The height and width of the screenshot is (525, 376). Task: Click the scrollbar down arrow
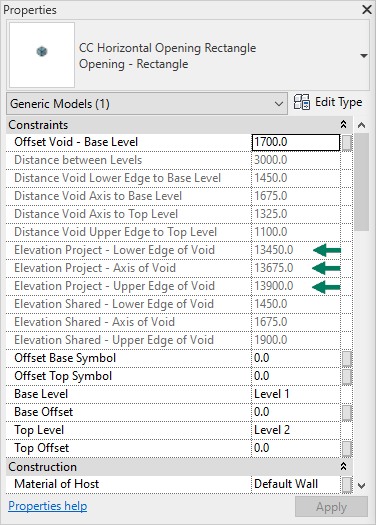coord(361,485)
